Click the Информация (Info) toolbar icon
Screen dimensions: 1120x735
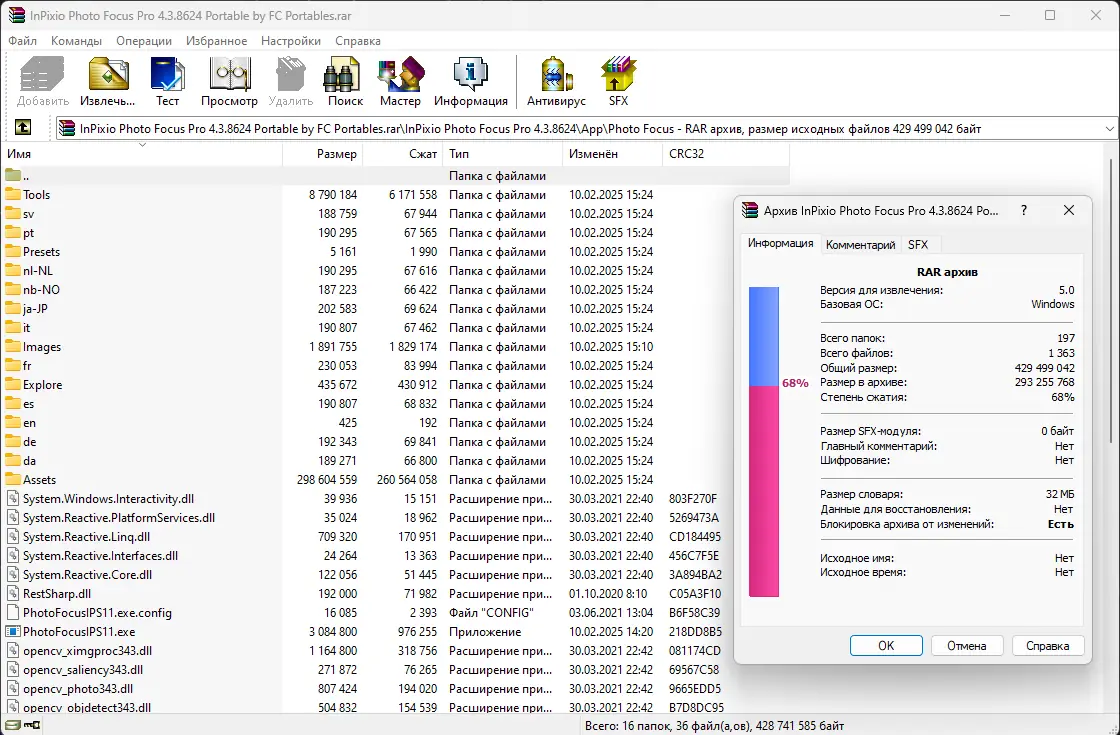[x=471, y=74]
